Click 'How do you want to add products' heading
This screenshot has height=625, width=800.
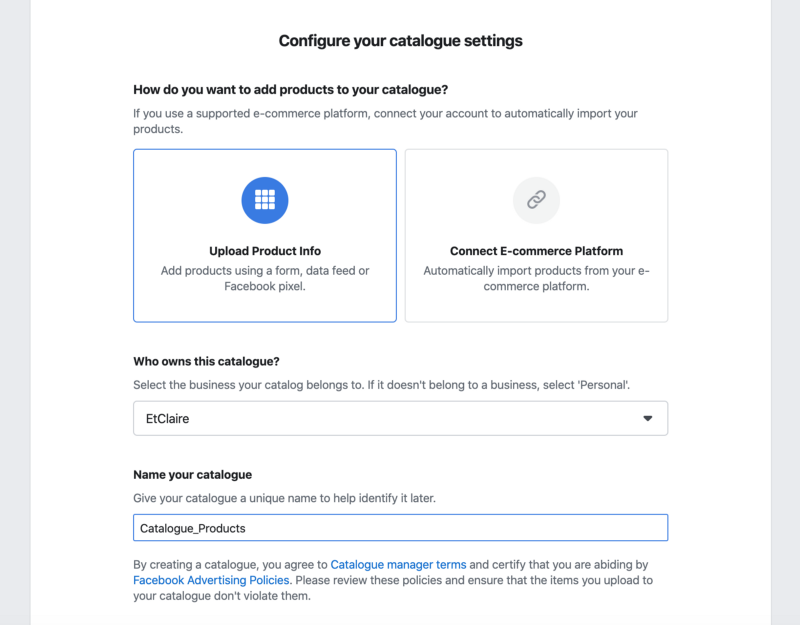(290, 90)
